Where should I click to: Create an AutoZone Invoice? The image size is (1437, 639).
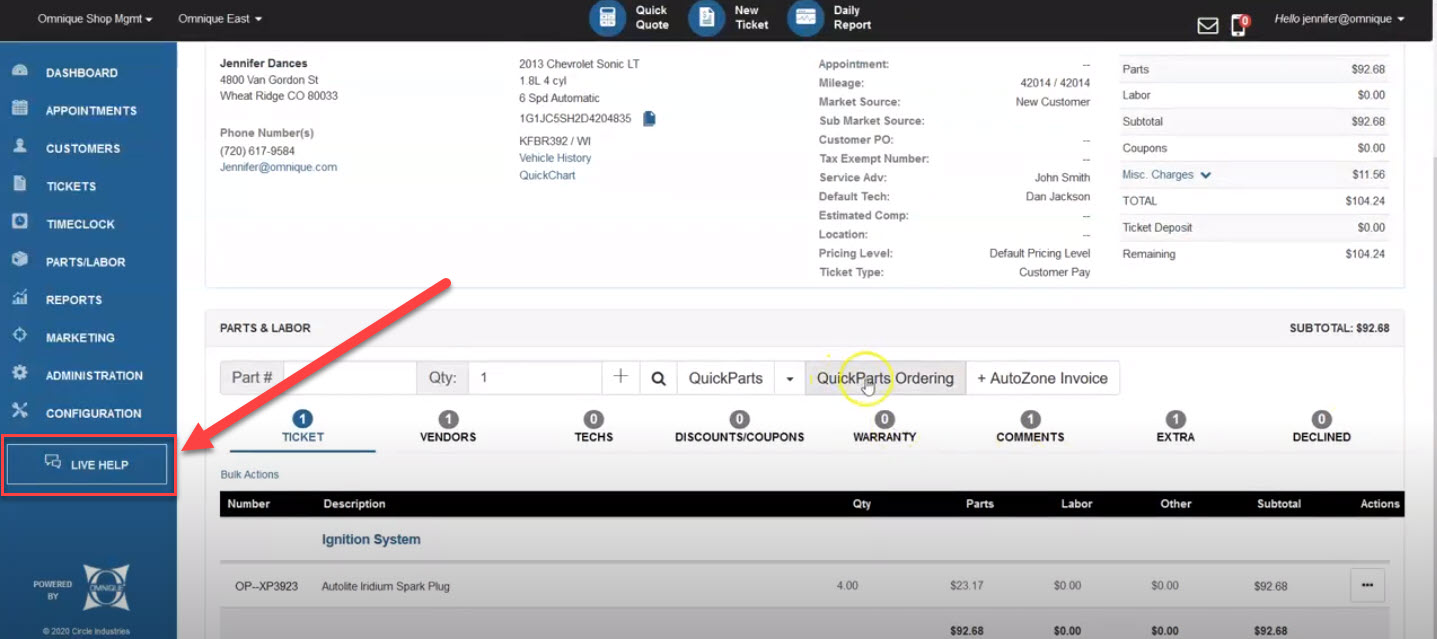point(1043,378)
